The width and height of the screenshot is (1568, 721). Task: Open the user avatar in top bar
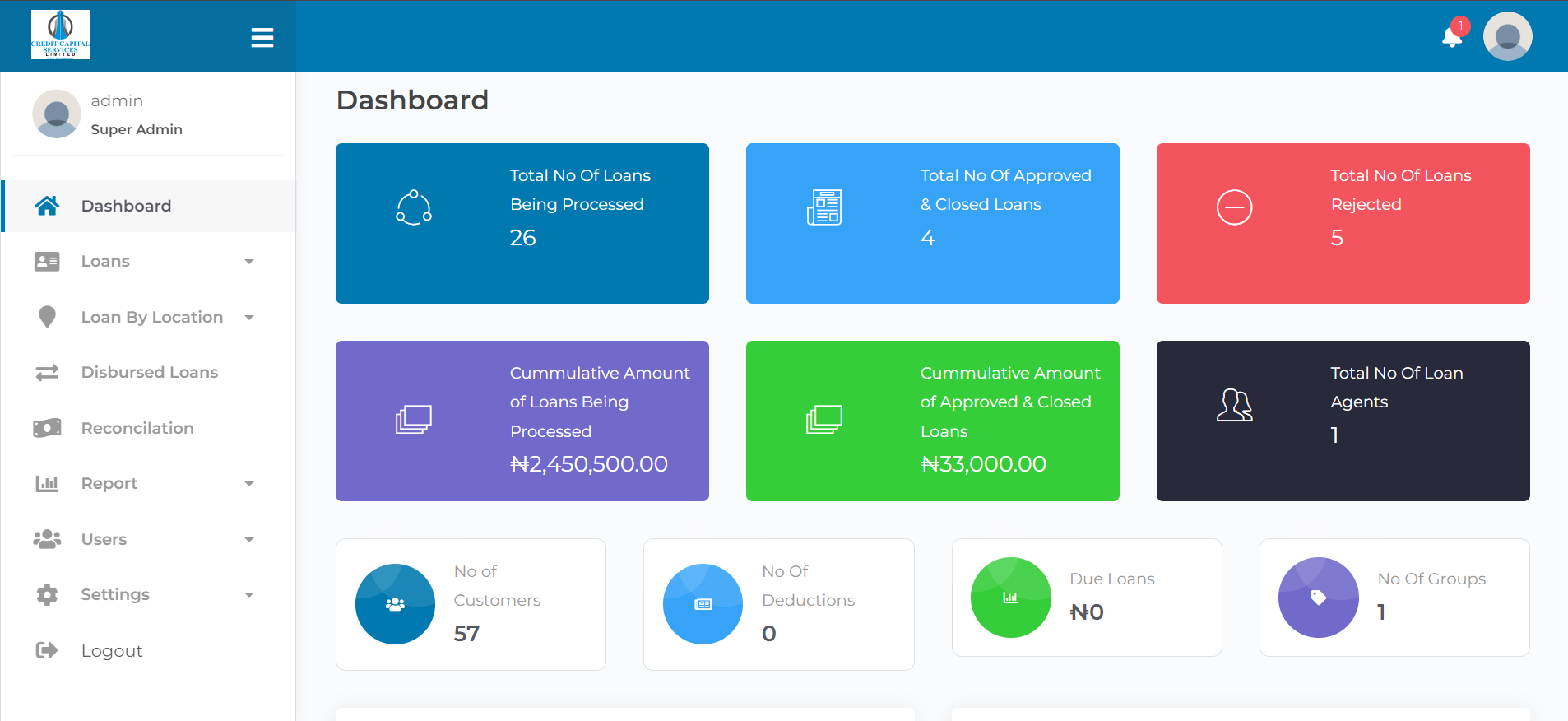pyautogui.click(x=1507, y=36)
